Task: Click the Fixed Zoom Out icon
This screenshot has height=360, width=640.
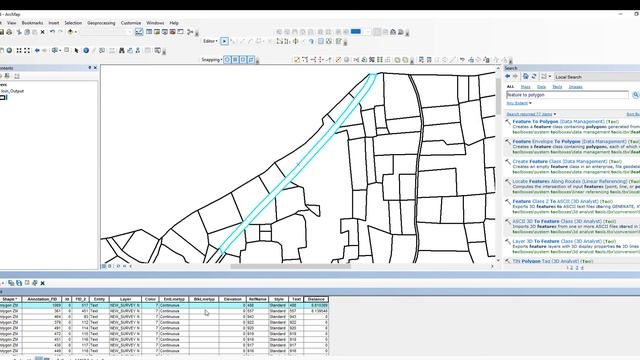Action: [x=27, y=51]
